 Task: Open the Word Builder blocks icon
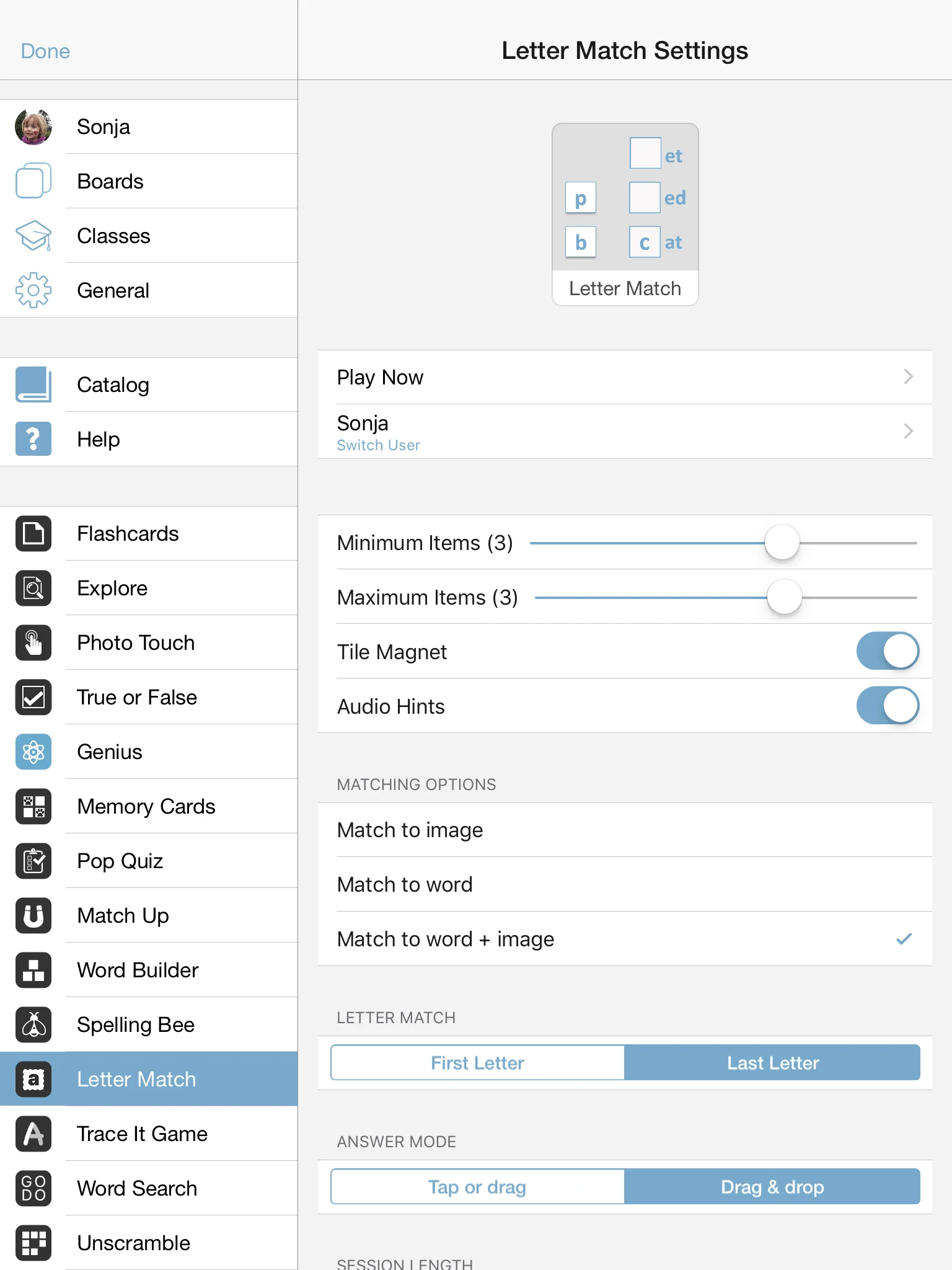pyautogui.click(x=33, y=970)
